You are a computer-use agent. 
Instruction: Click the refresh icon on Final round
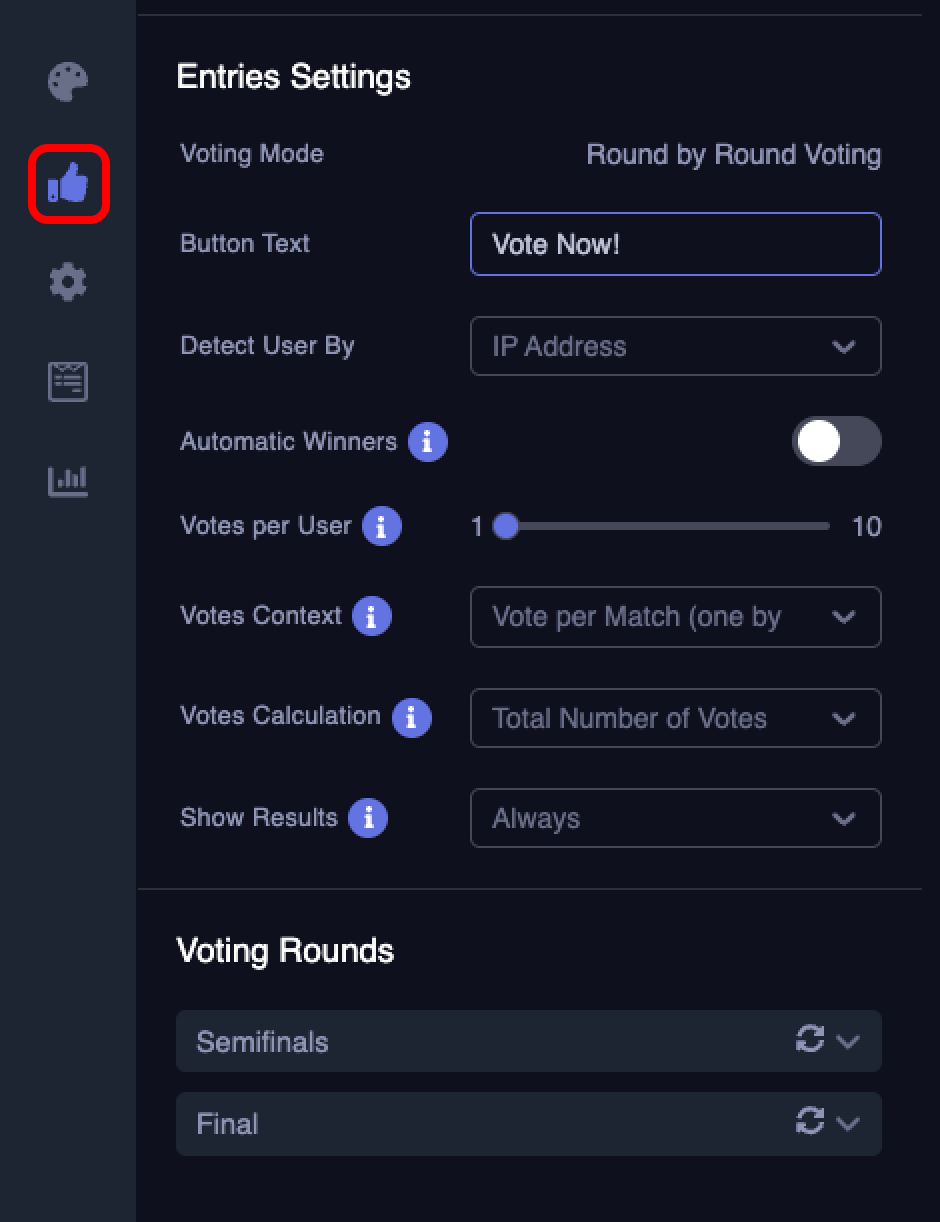click(x=811, y=1123)
